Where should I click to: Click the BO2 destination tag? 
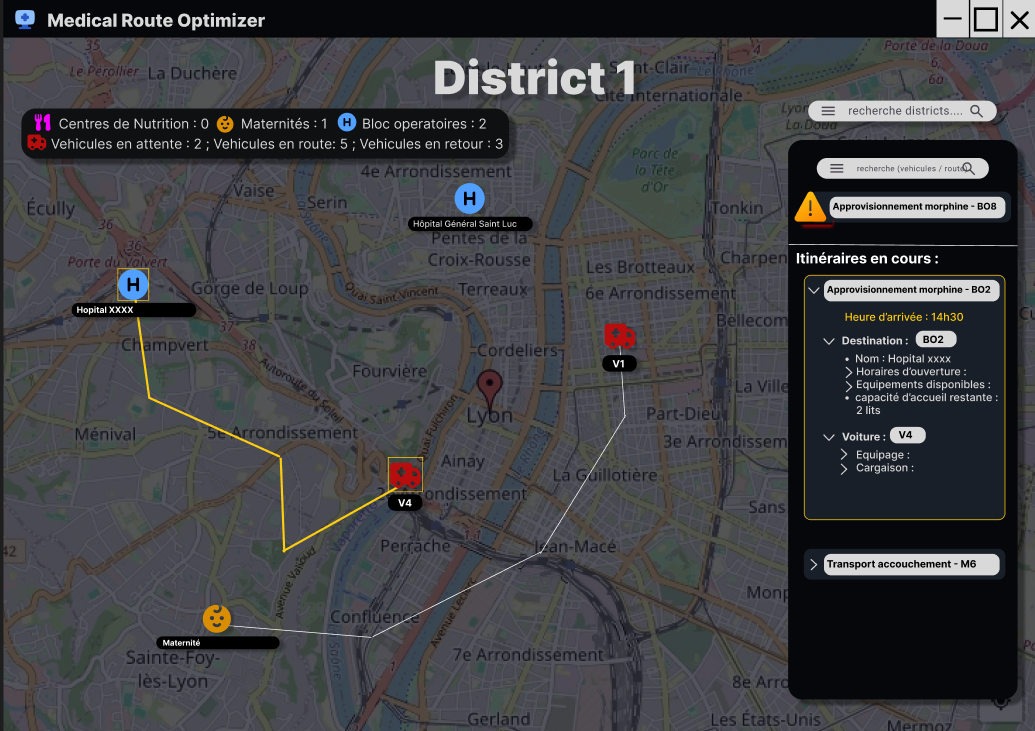point(935,339)
